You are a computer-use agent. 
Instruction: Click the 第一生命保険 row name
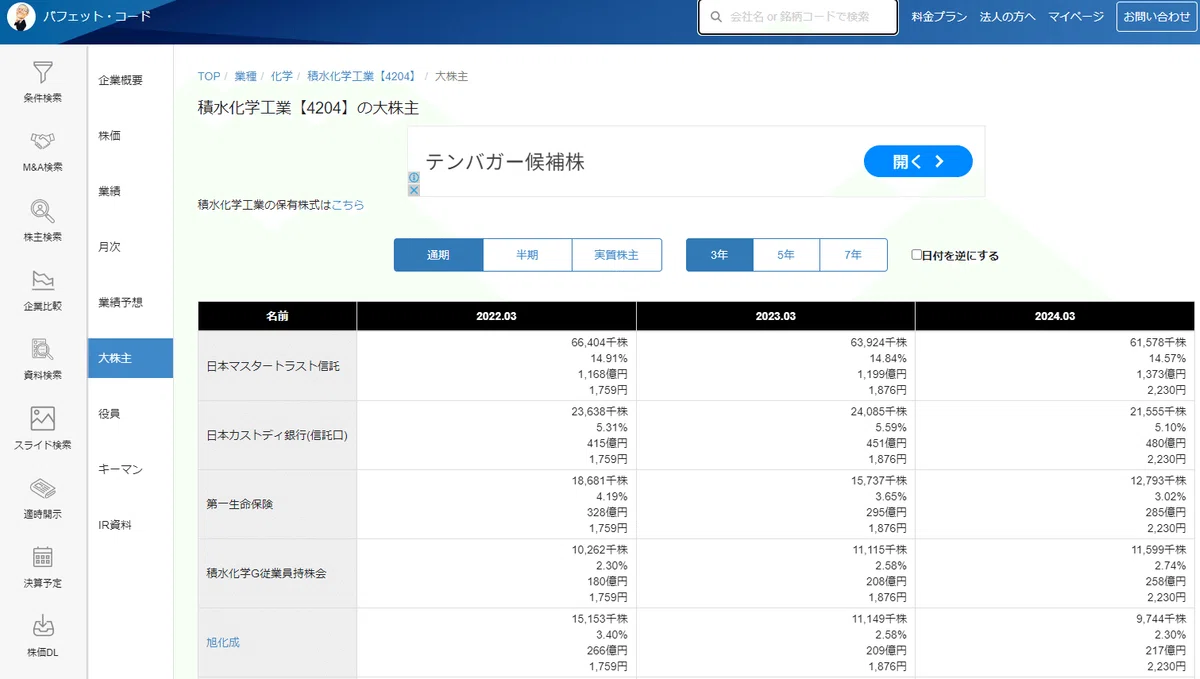click(x=240, y=504)
